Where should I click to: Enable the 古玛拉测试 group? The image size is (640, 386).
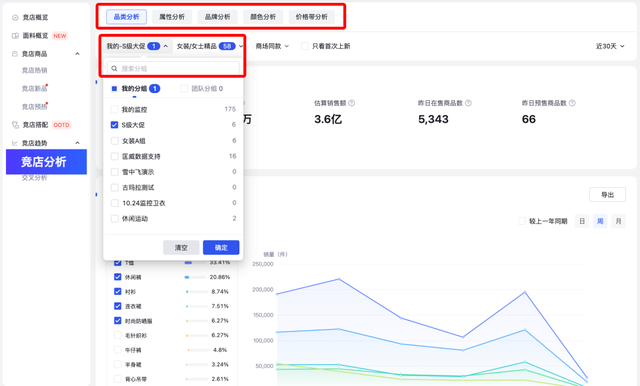click(x=115, y=187)
